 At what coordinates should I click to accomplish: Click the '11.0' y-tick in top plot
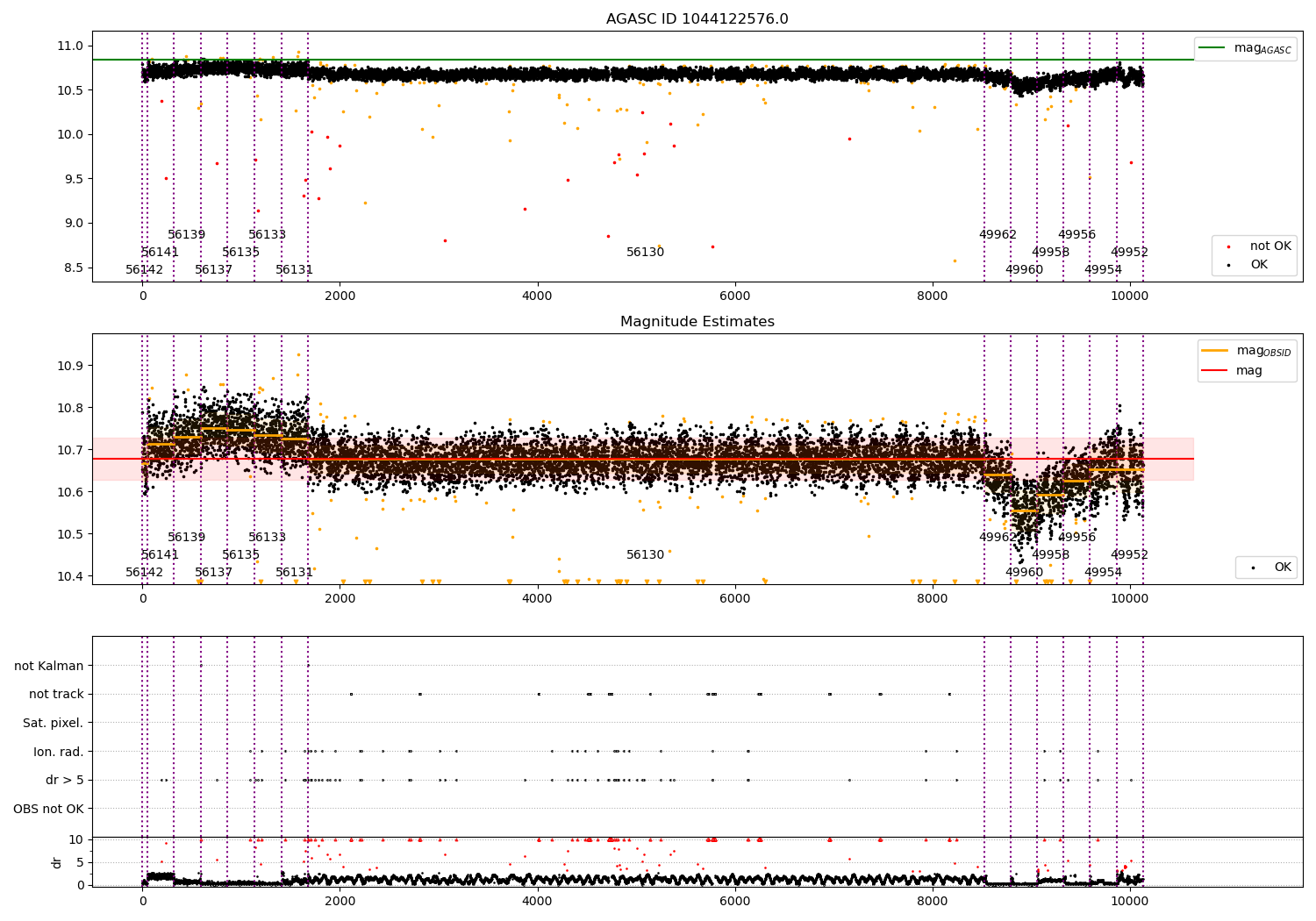71,46
